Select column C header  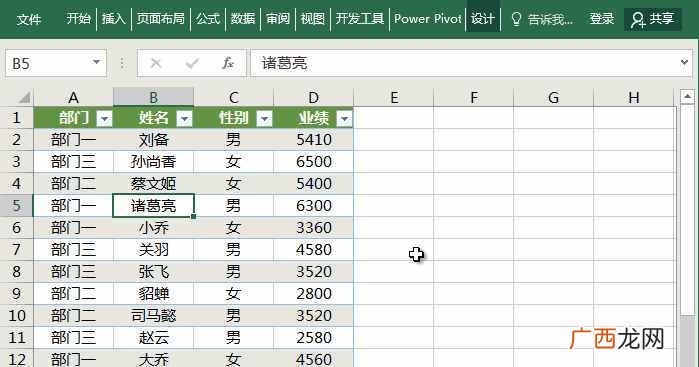point(234,97)
